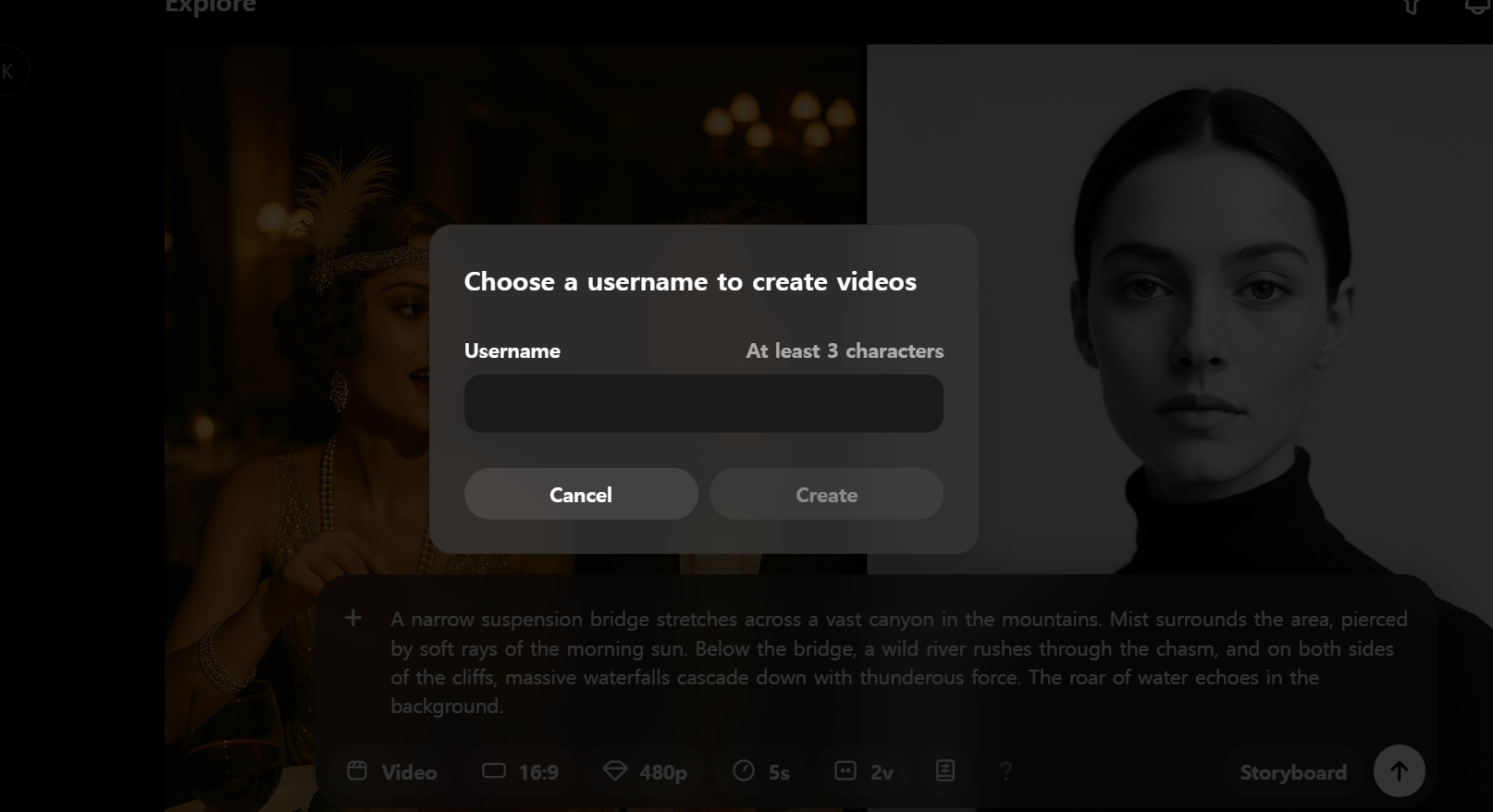Click the Create button in the dialog
This screenshot has width=1493, height=812.
[827, 494]
